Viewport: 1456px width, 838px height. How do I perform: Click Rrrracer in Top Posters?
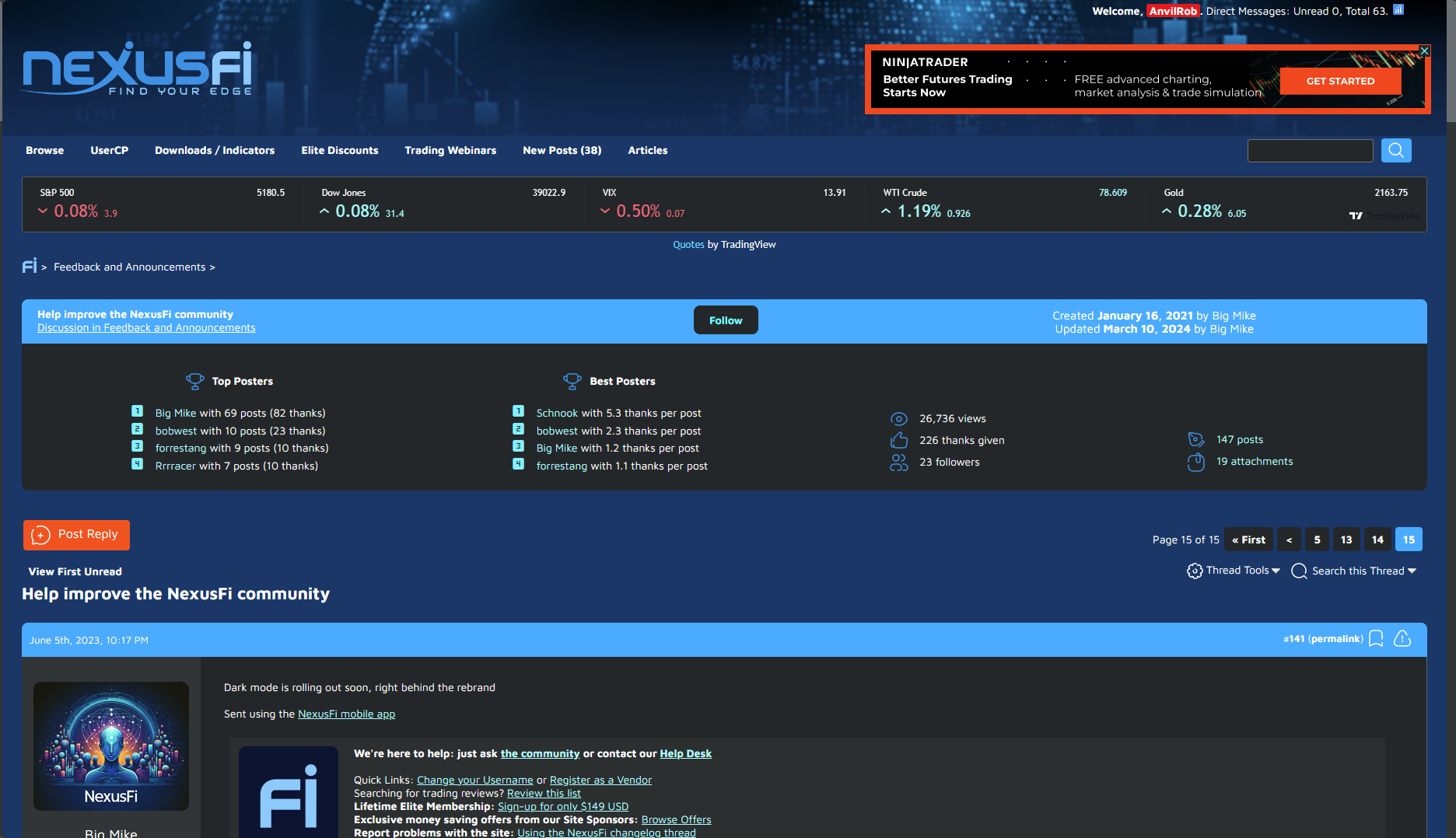tap(176, 466)
